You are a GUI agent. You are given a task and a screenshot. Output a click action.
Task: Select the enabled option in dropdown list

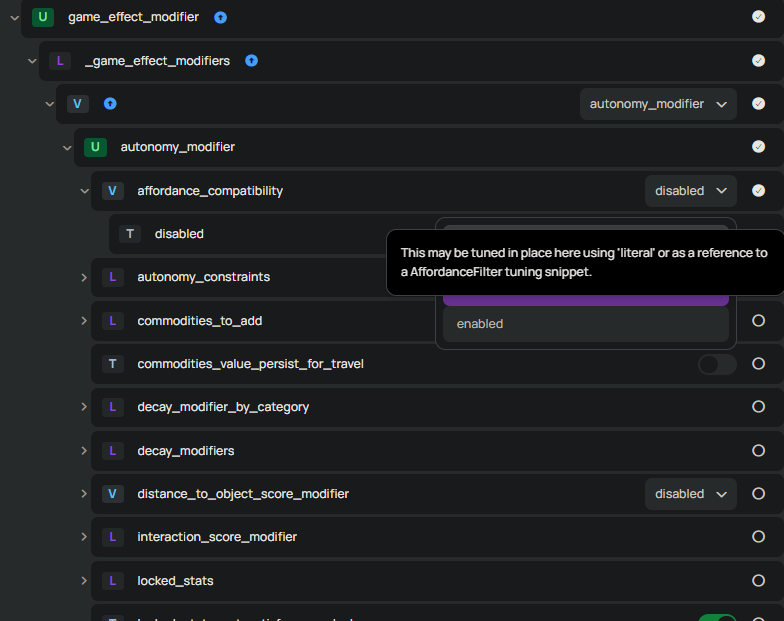585,324
